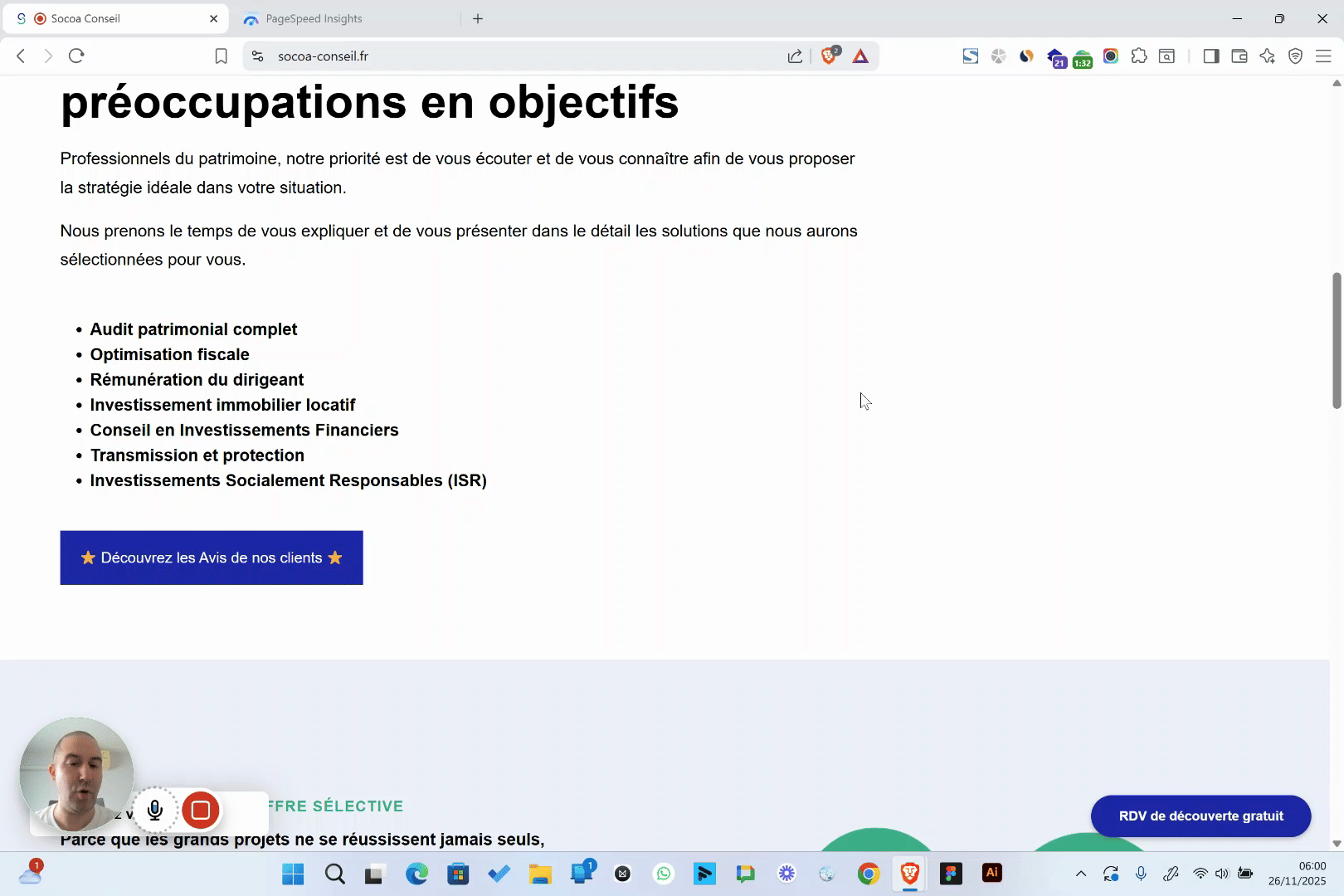Click the Brave VPN shield icon
This screenshot has width=1344, height=896.
tap(1295, 56)
